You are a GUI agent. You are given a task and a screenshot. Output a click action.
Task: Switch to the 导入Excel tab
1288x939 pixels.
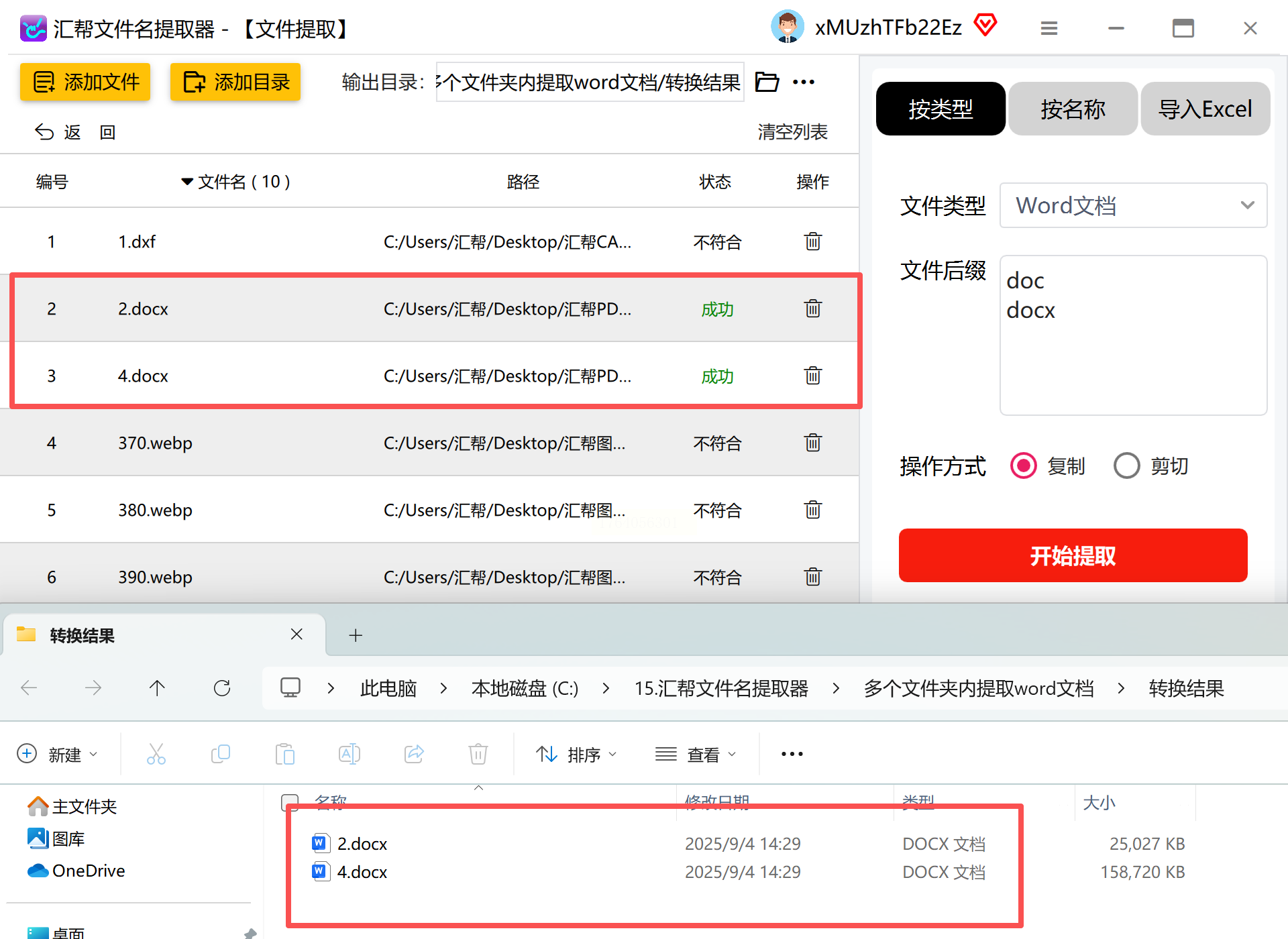(1205, 109)
